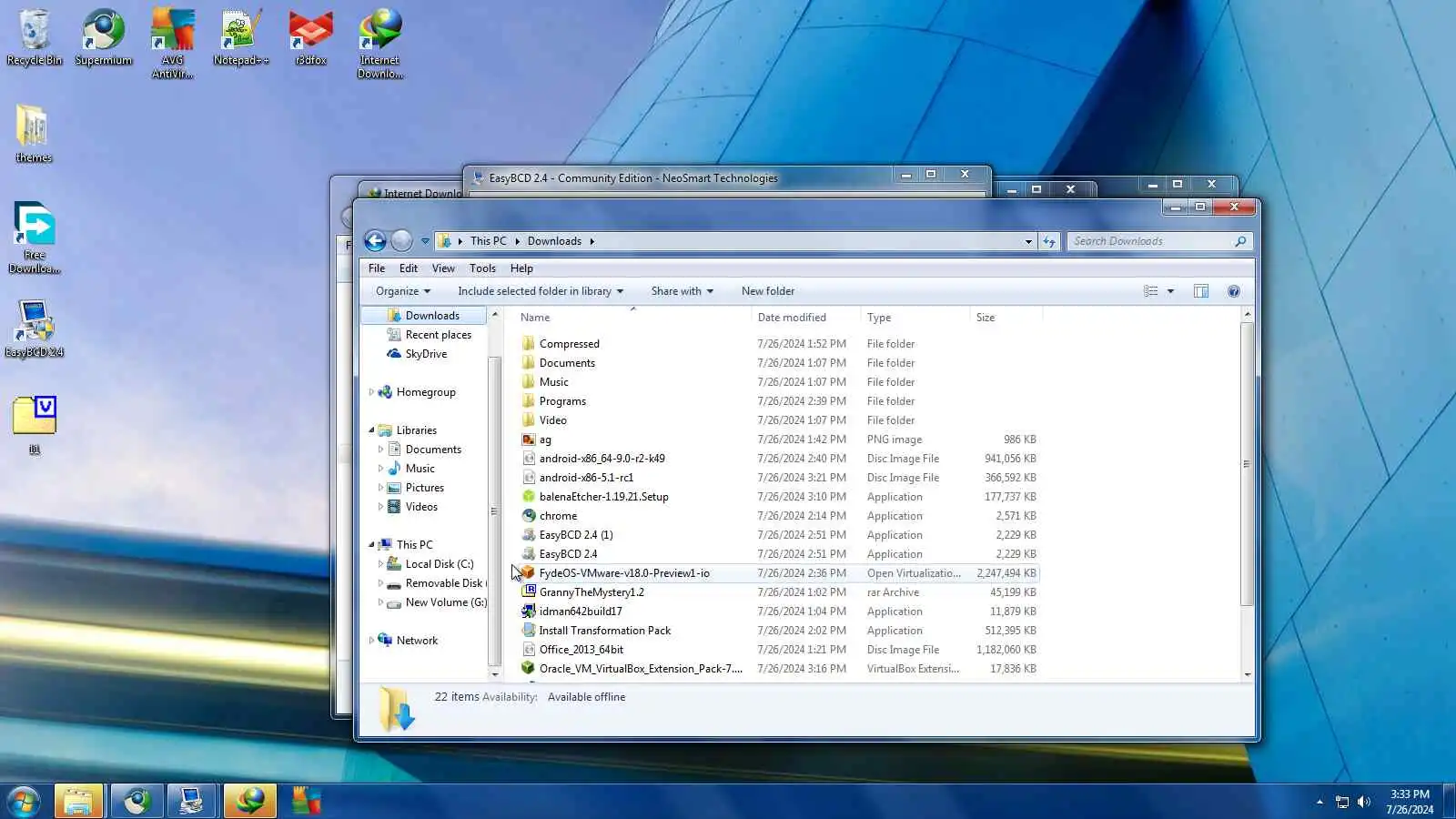The height and width of the screenshot is (819, 1456).
Task: Click the volume icon in system tray
Action: pyautogui.click(x=1363, y=802)
